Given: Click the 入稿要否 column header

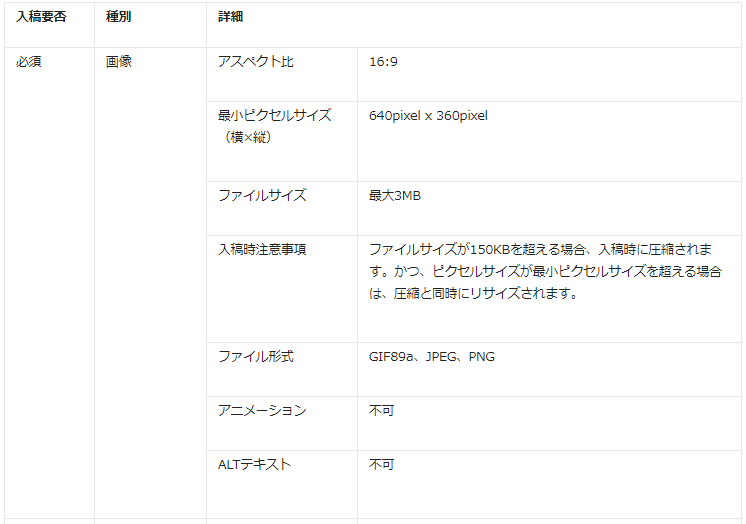Looking at the screenshot, I should tap(41, 17).
